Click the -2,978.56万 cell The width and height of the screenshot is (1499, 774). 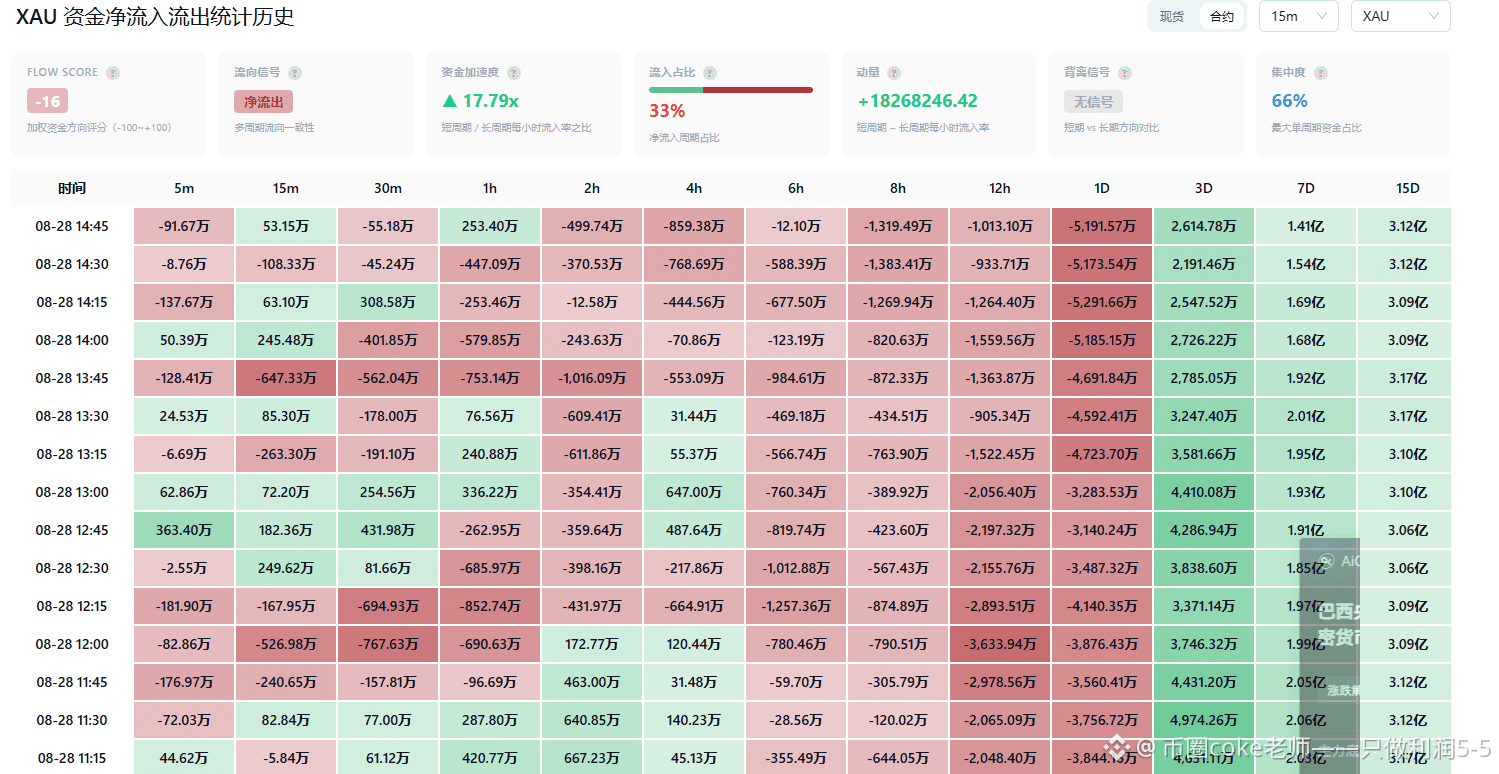point(1000,682)
